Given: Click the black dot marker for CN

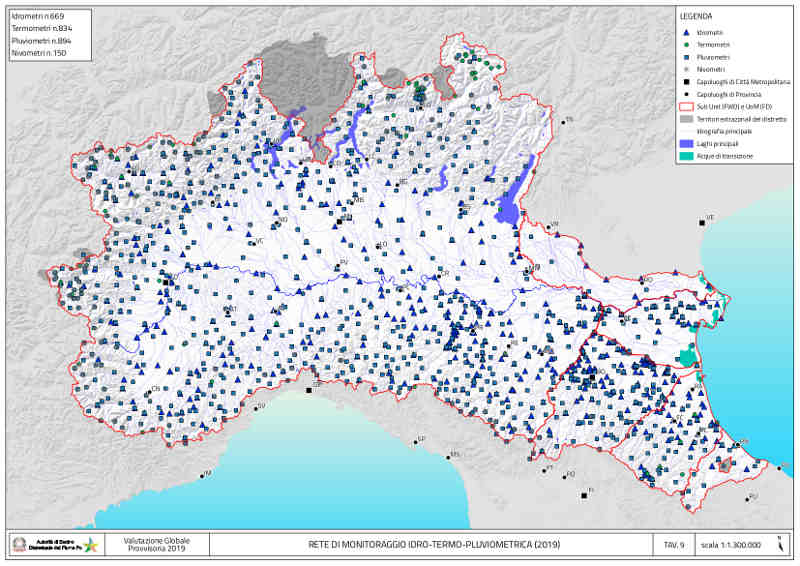Looking at the screenshot, I should pyautogui.click(x=149, y=392).
